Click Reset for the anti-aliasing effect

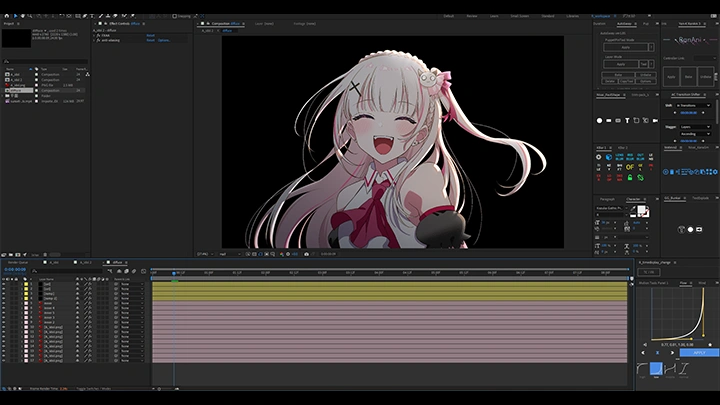(x=150, y=40)
